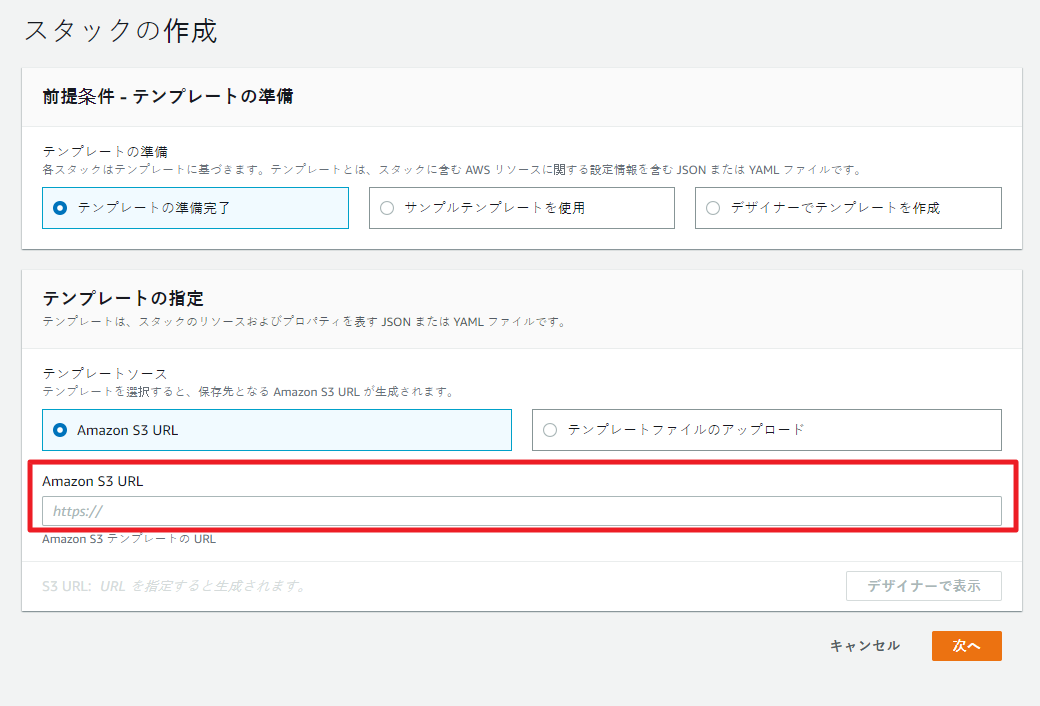This screenshot has height=706, width=1040.
Task: Click the 前提条件 - テンプレートの準備 section header
Action: coord(167,96)
